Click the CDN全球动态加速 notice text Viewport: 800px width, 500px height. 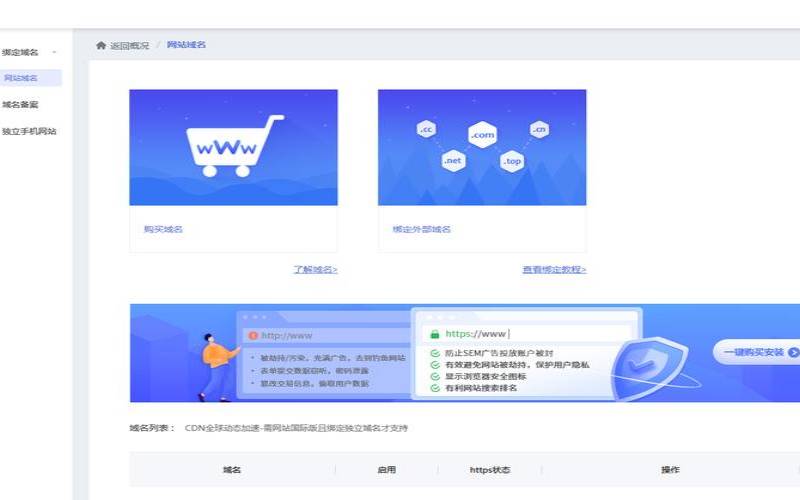pyautogui.click(x=296, y=428)
